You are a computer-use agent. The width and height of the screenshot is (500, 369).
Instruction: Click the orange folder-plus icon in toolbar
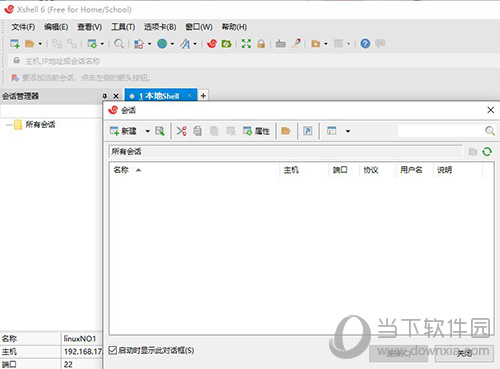click(315, 44)
